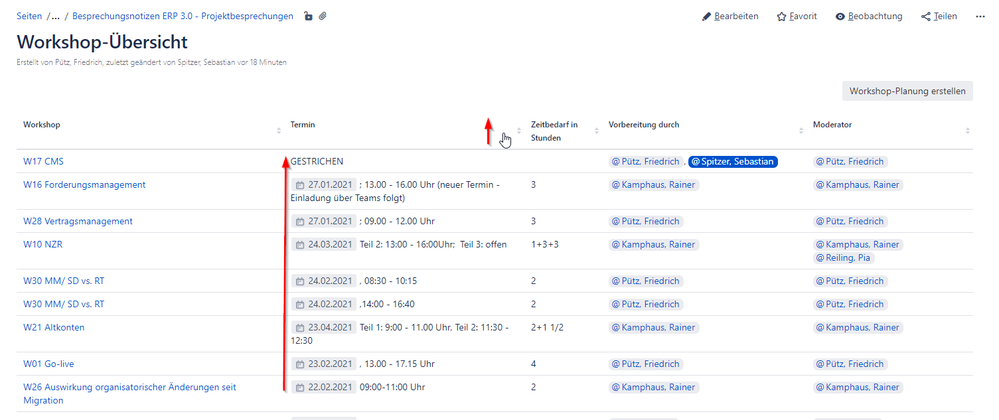Open @Kamphaus, Rainer Moderator mention in W16 row
Screen dimensions: 999x420
pos(858,185)
